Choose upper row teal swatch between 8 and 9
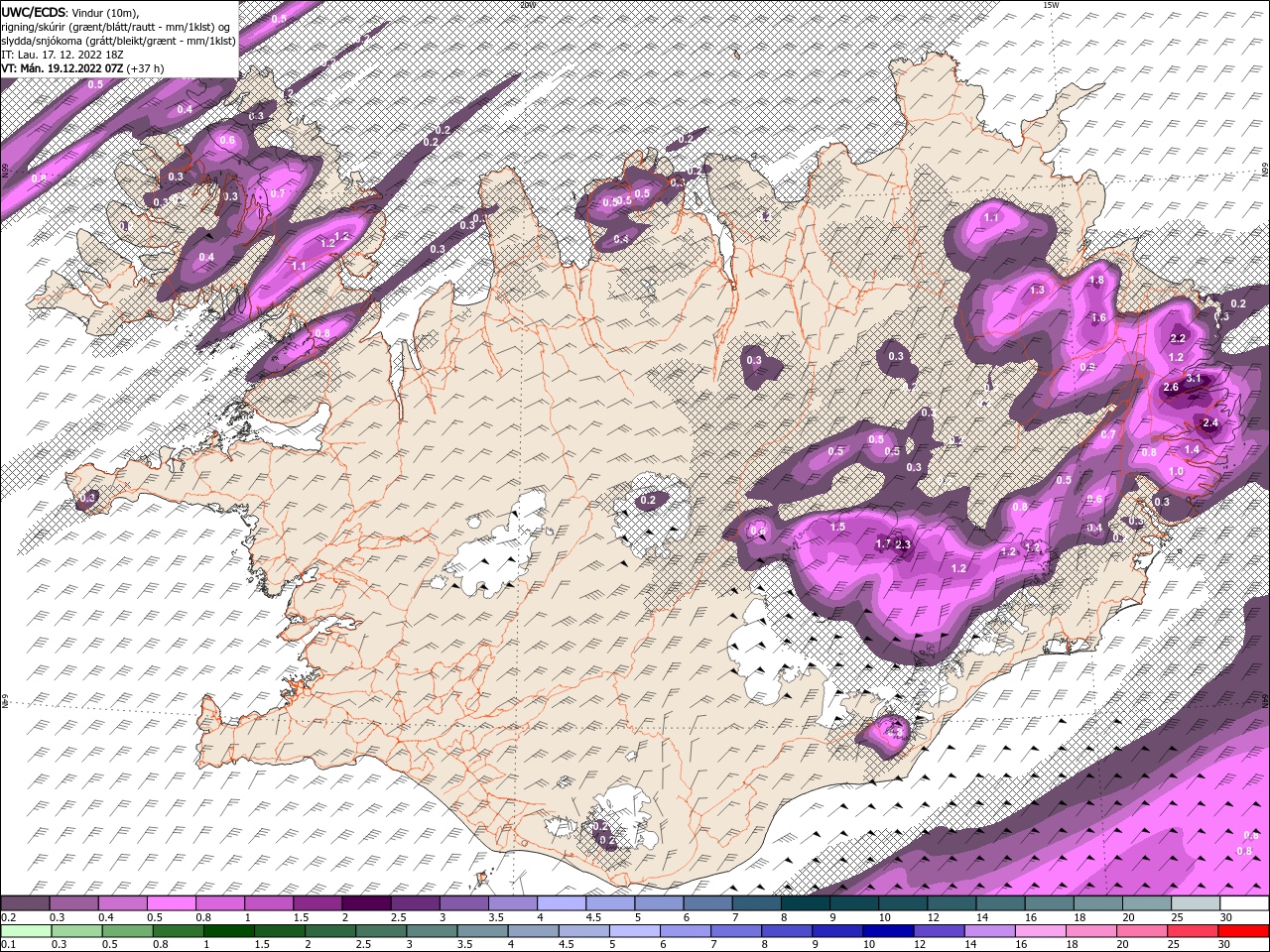The height and width of the screenshot is (952, 1270). (x=806, y=903)
